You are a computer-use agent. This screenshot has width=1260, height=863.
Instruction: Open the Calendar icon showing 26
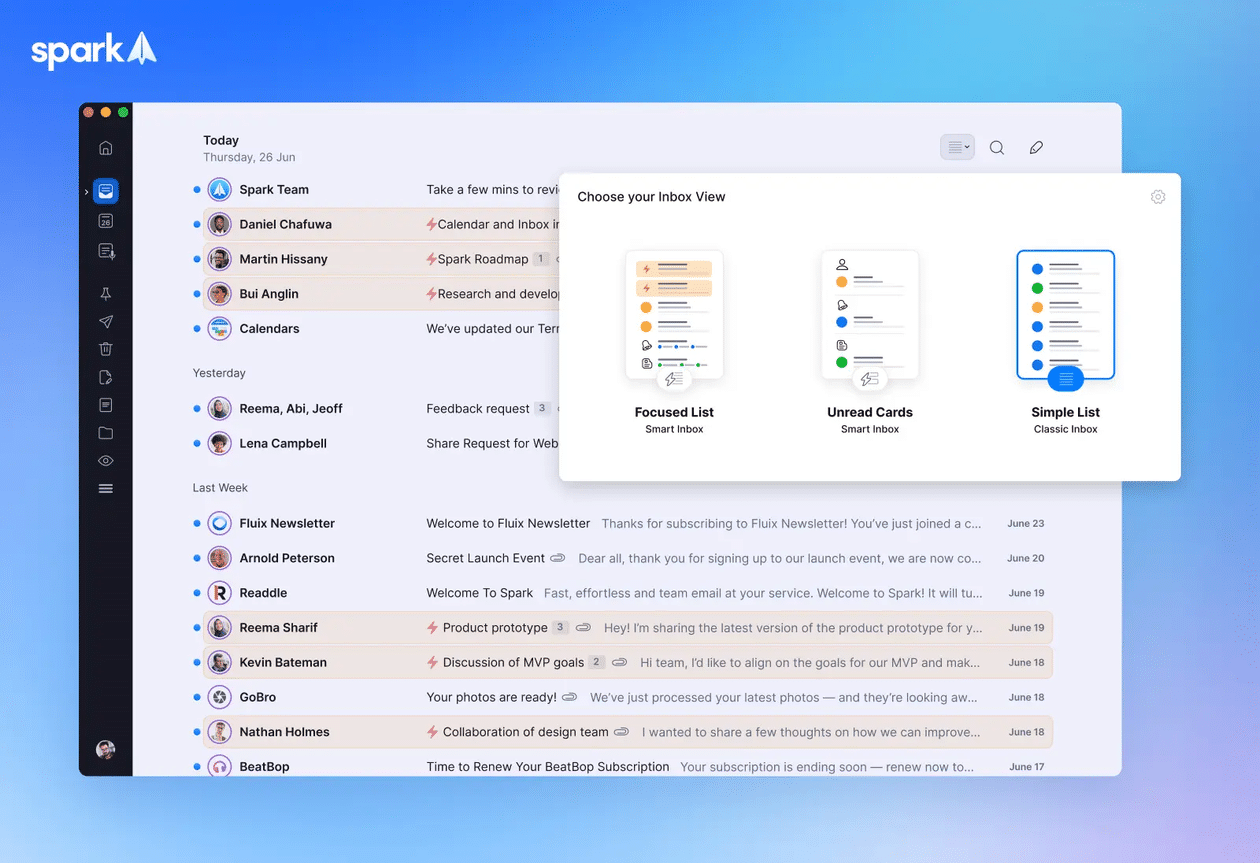(x=106, y=221)
